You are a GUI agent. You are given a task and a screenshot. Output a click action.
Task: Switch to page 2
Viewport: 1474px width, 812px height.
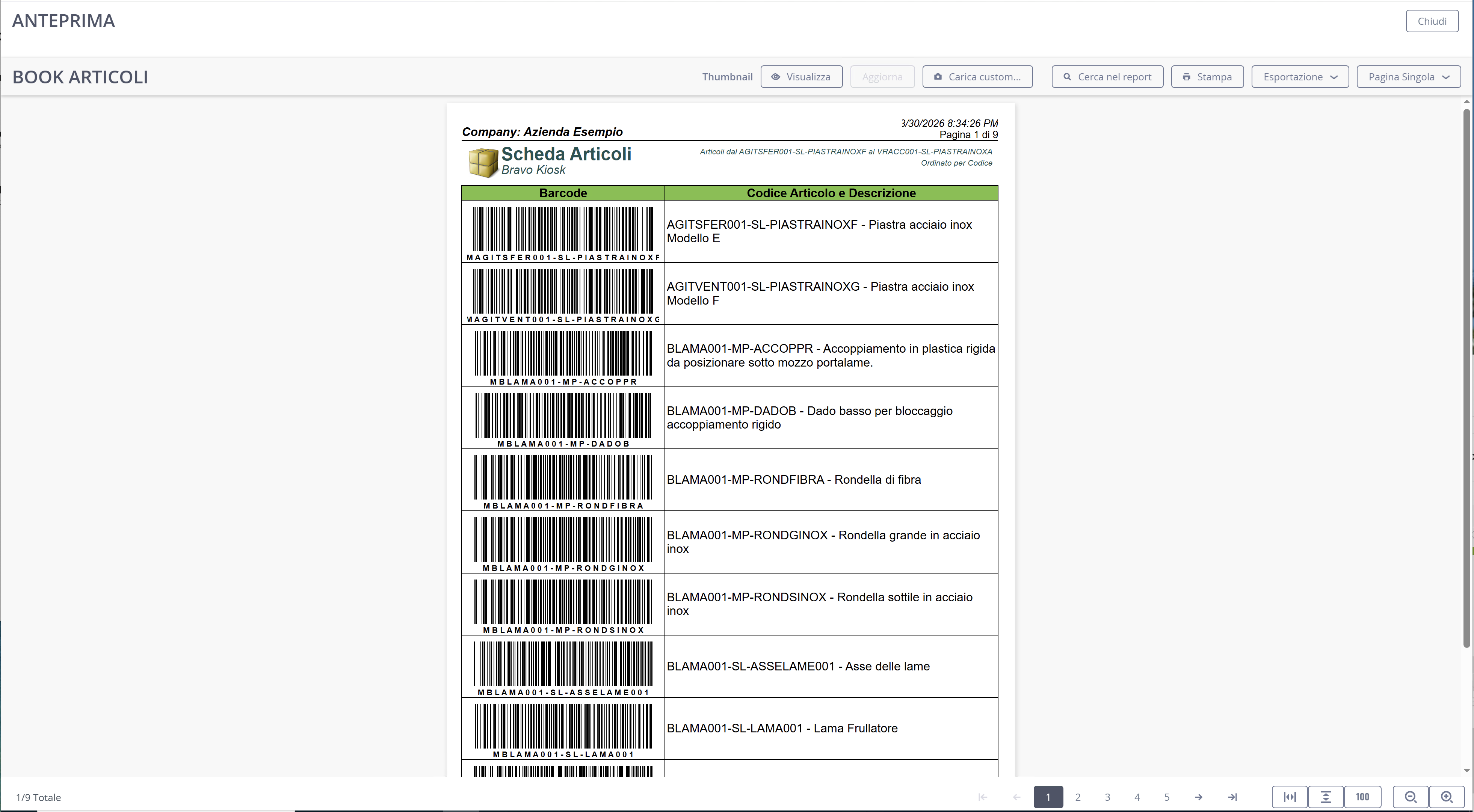[x=1078, y=797]
